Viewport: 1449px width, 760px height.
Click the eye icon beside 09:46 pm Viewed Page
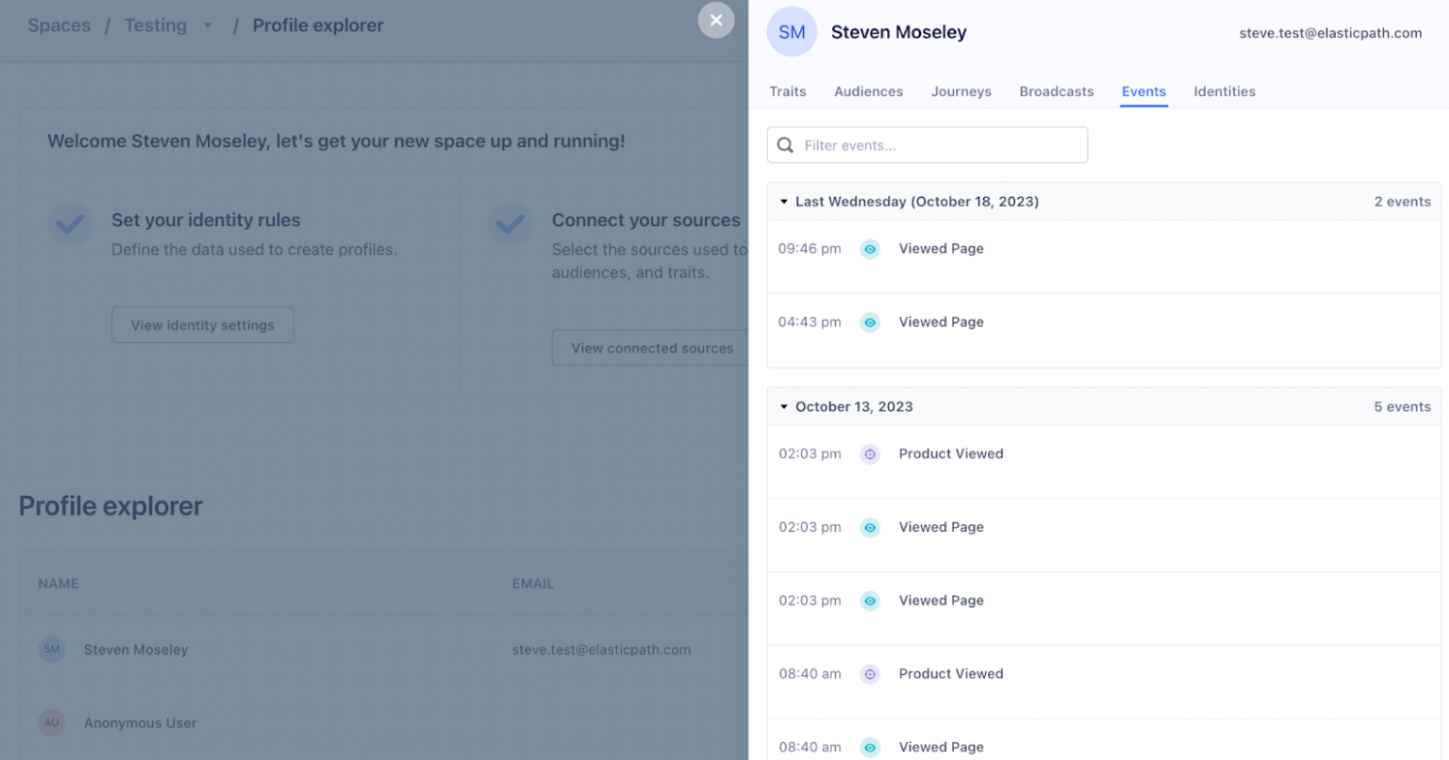[869, 249]
